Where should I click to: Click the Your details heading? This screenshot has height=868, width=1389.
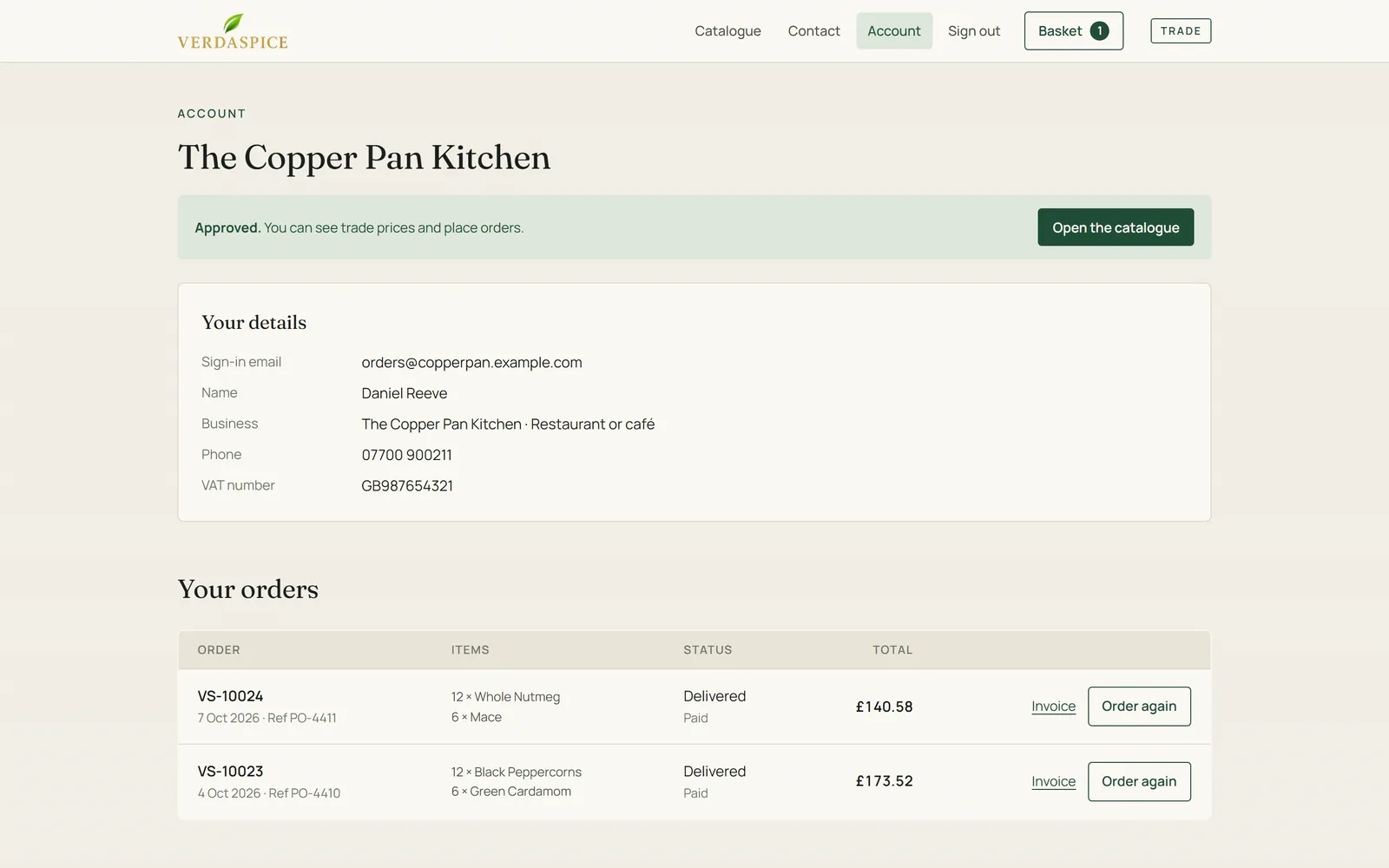pos(253,323)
